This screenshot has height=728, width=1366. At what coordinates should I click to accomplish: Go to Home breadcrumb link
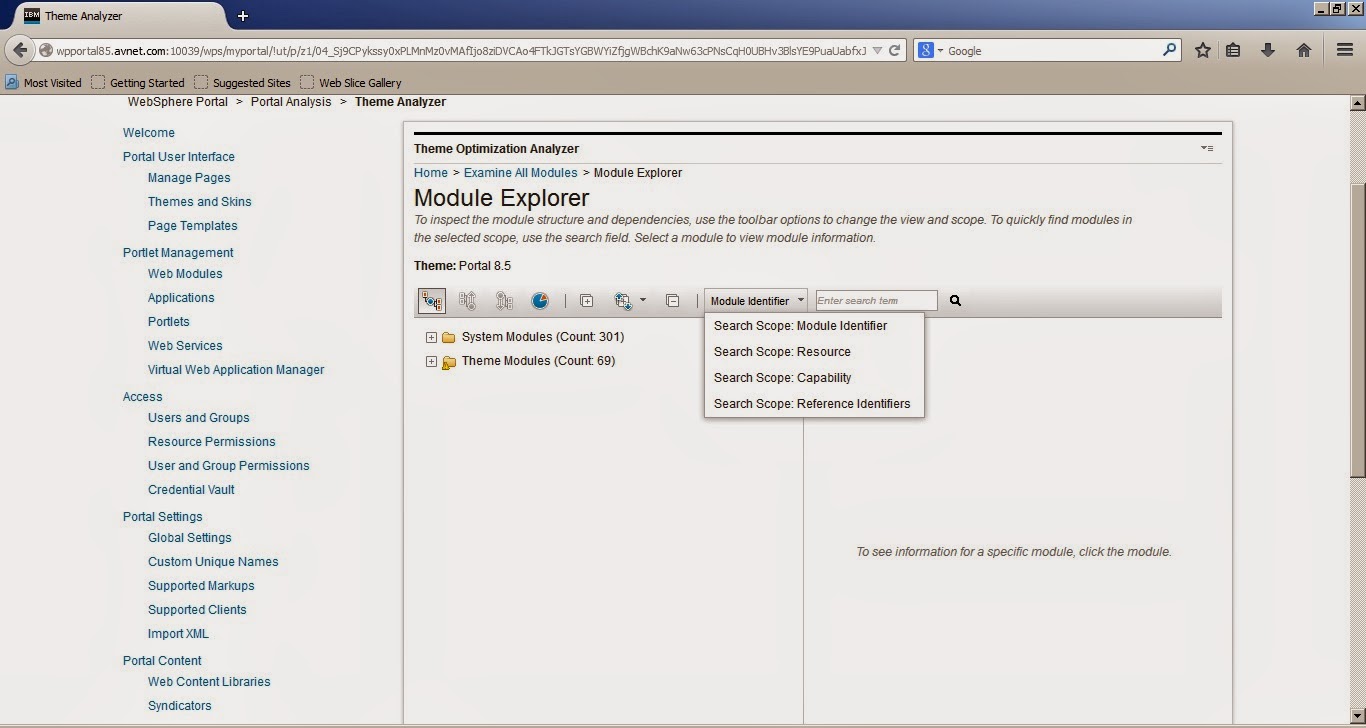coord(431,173)
